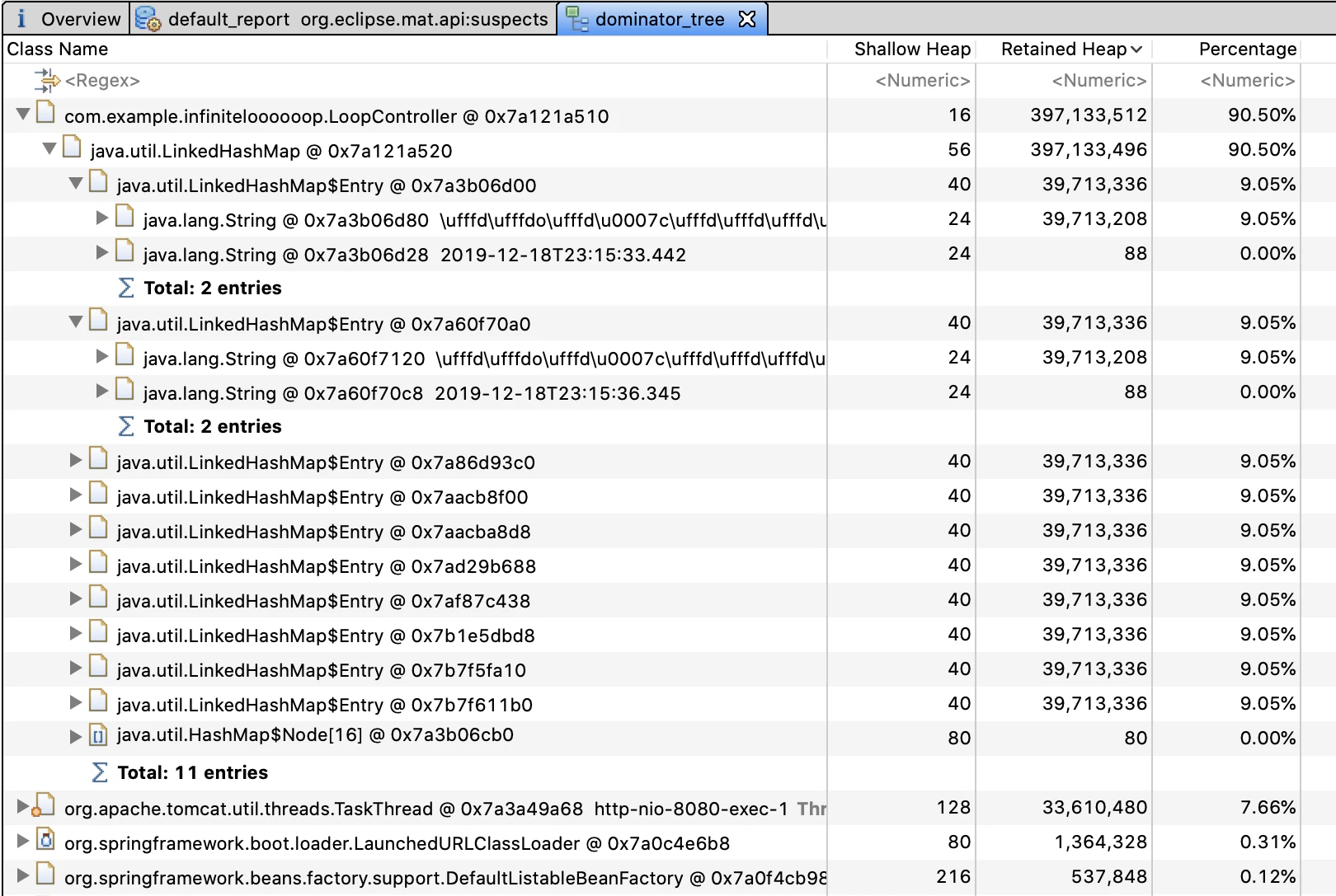
Task: Collapse the LoopController root node
Action: tap(23, 114)
